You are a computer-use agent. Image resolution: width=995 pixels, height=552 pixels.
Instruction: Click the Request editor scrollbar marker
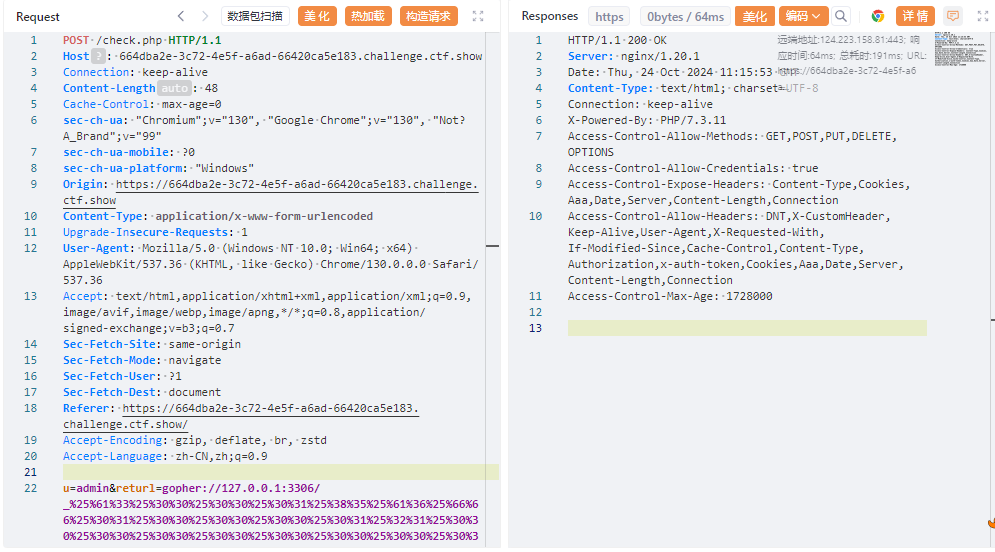pyautogui.click(x=492, y=246)
